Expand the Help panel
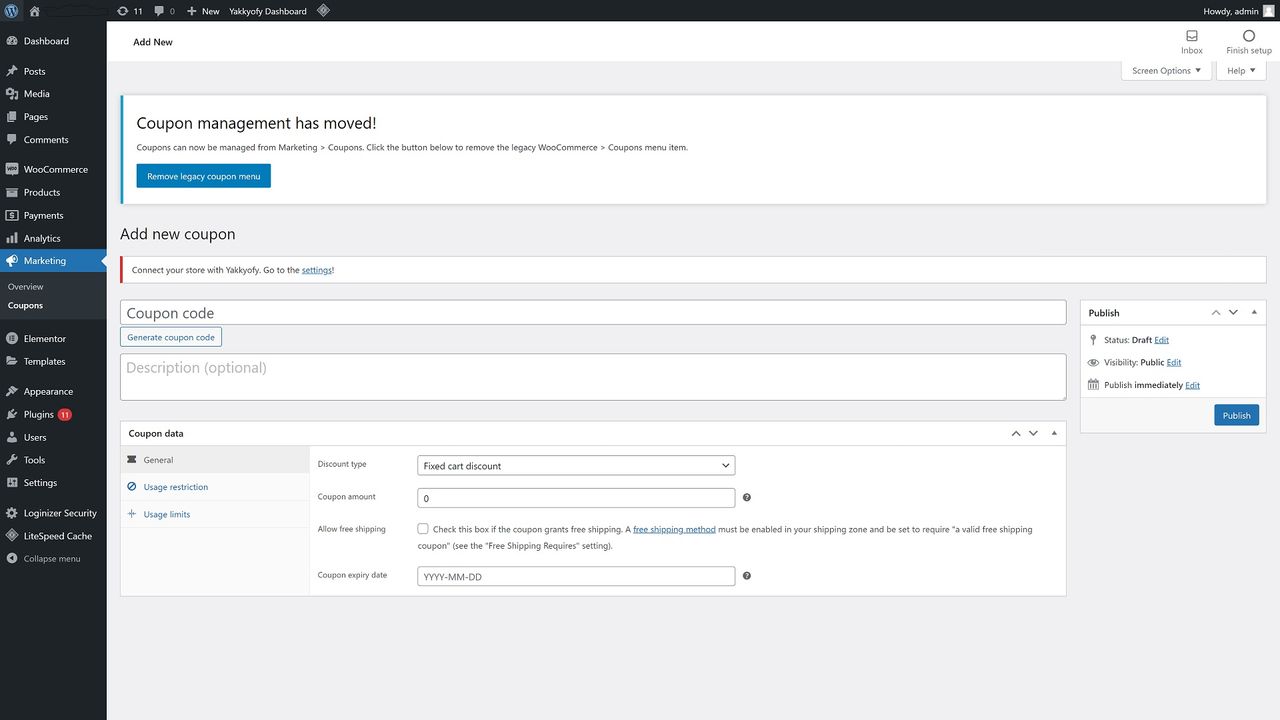Image resolution: width=1280 pixels, height=720 pixels. [1241, 71]
